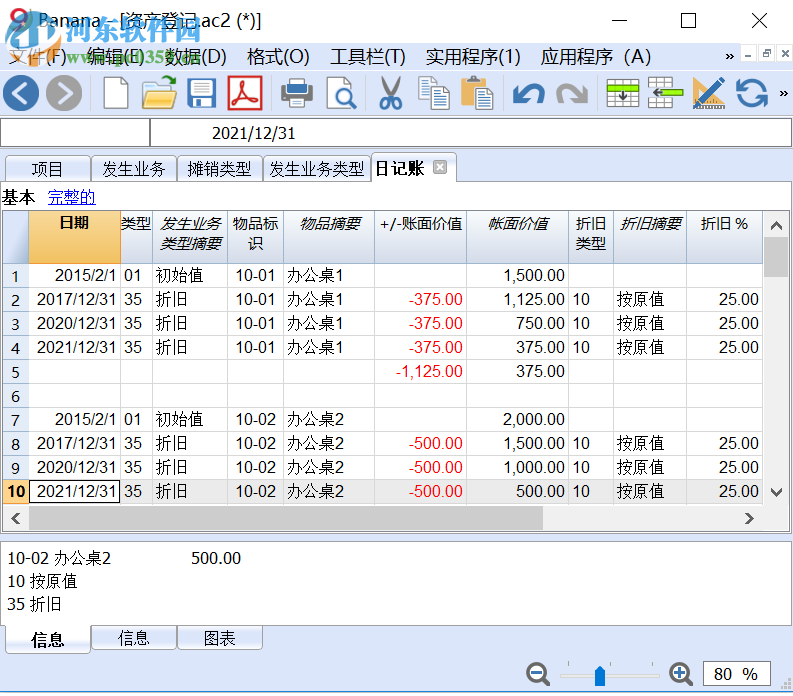Open the 图表 bottom tab
Image resolution: width=793 pixels, height=696 pixels.
pos(220,638)
